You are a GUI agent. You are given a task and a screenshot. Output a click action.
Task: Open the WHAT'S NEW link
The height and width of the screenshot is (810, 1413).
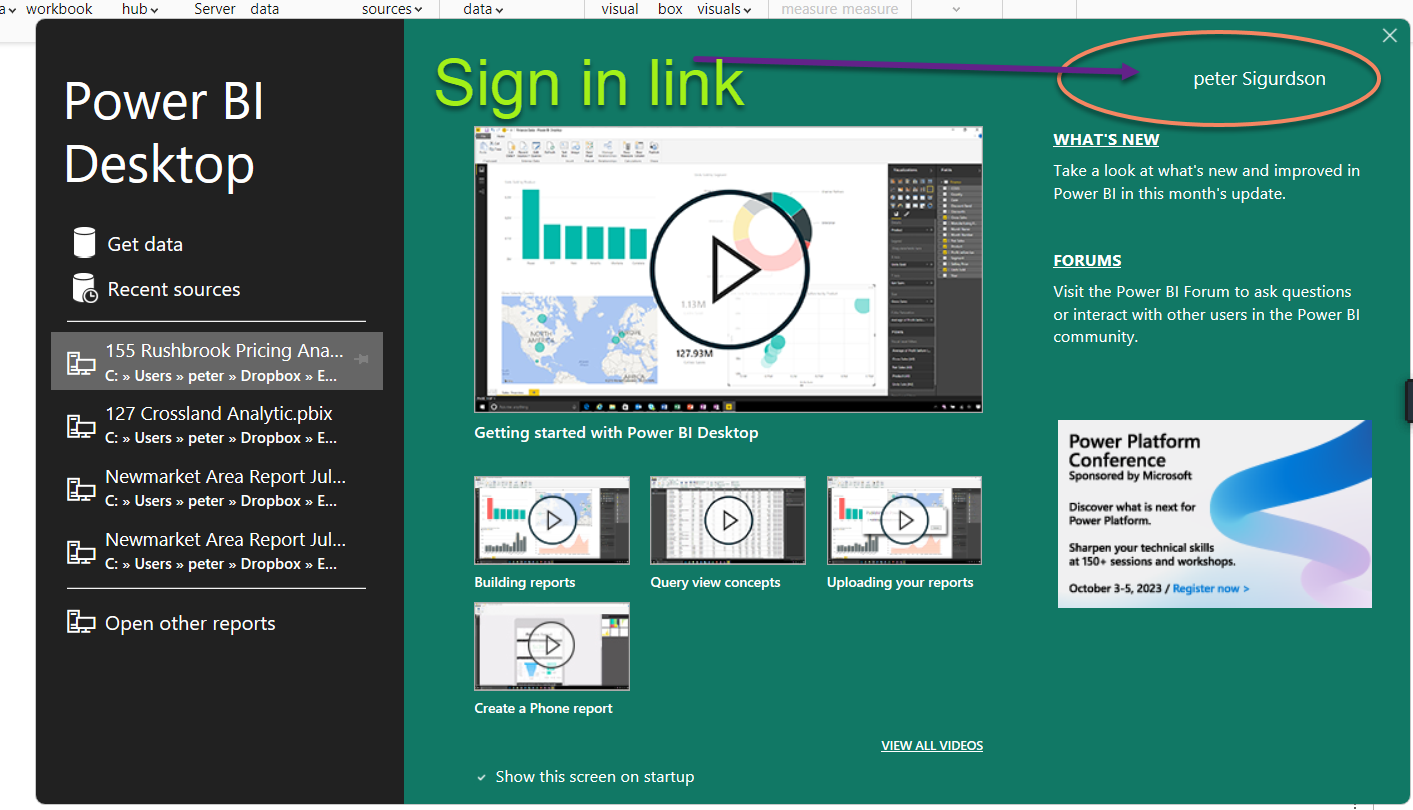click(x=1106, y=140)
